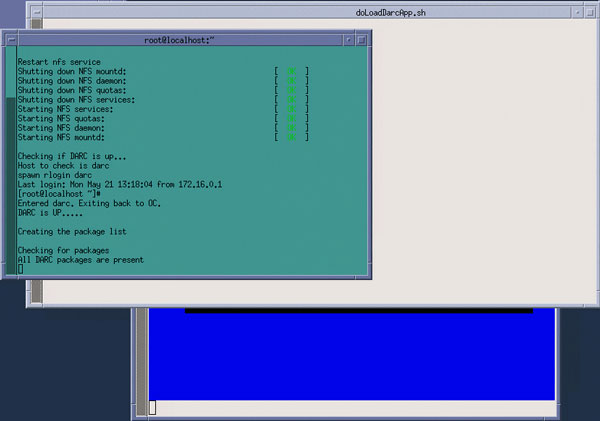Maximize the doLoadDarcApp.sh window
600x421 pixels.
point(592,12)
